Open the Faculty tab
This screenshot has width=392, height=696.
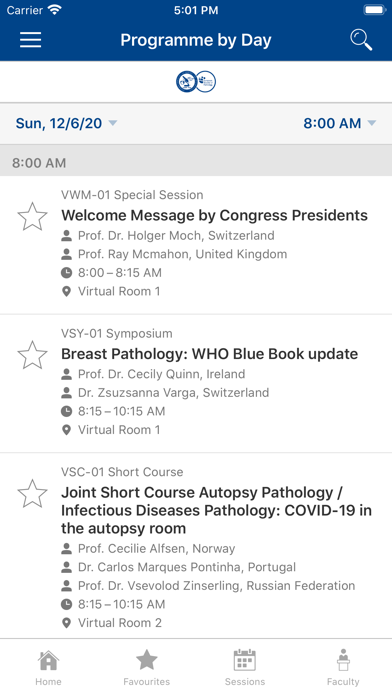coord(343,667)
